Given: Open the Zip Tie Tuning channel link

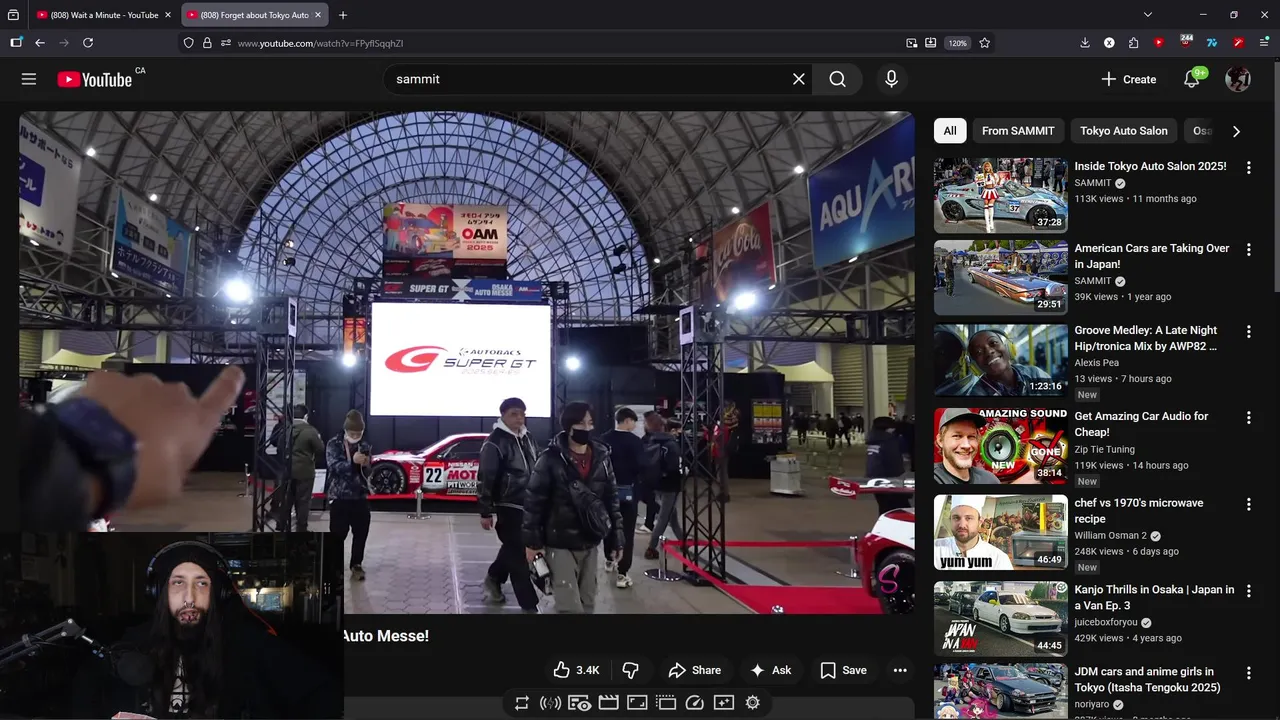Looking at the screenshot, I should [1104, 450].
